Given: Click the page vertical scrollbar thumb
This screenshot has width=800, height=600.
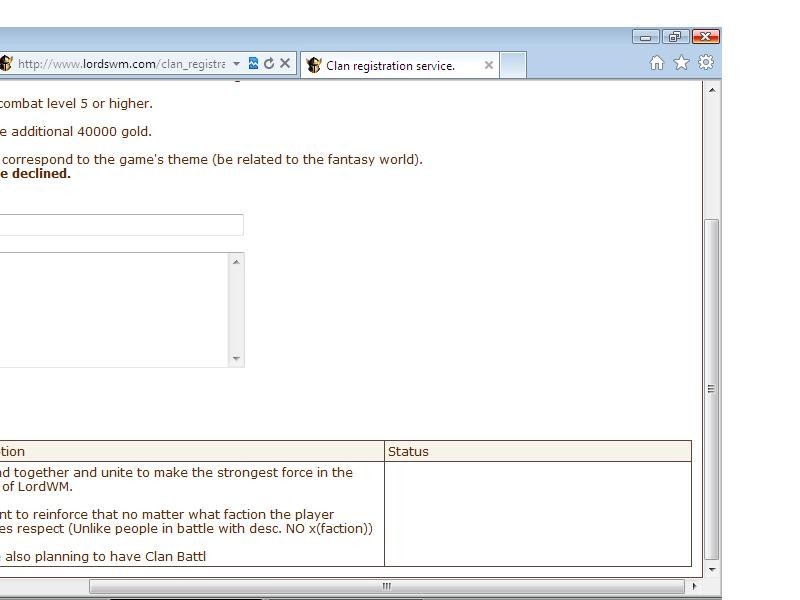Looking at the screenshot, I should pos(712,388).
